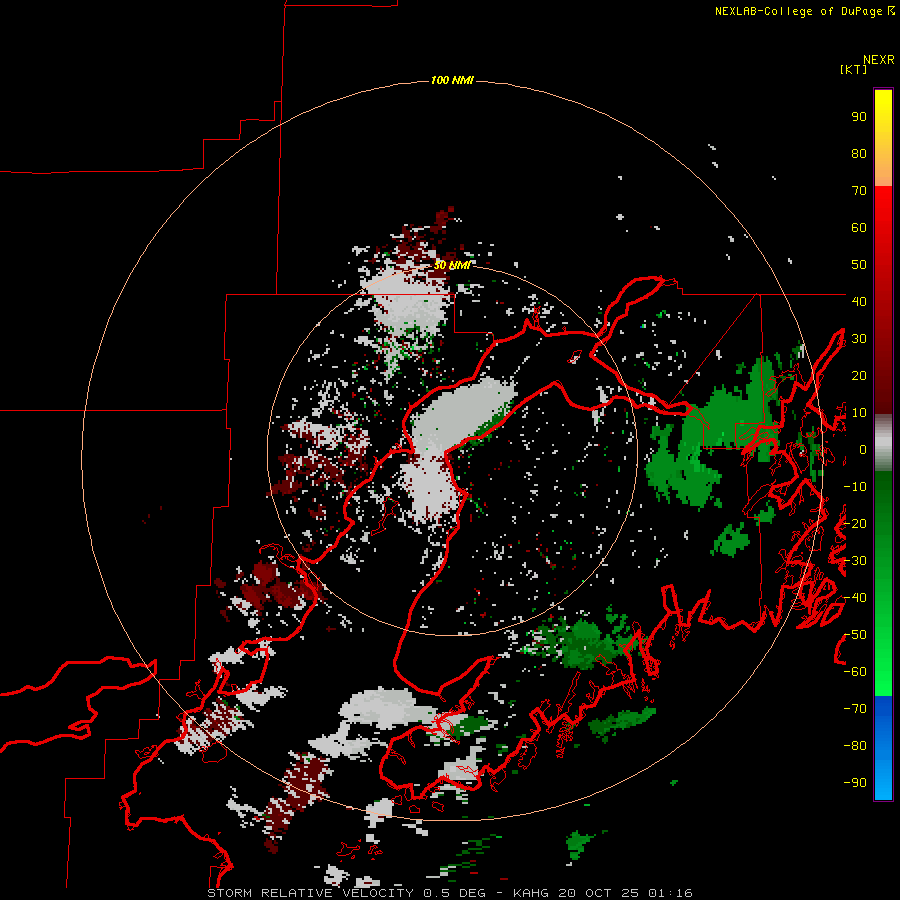Click the 80 value on velocity scale
900x900 pixels.
[x=859, y=154]
